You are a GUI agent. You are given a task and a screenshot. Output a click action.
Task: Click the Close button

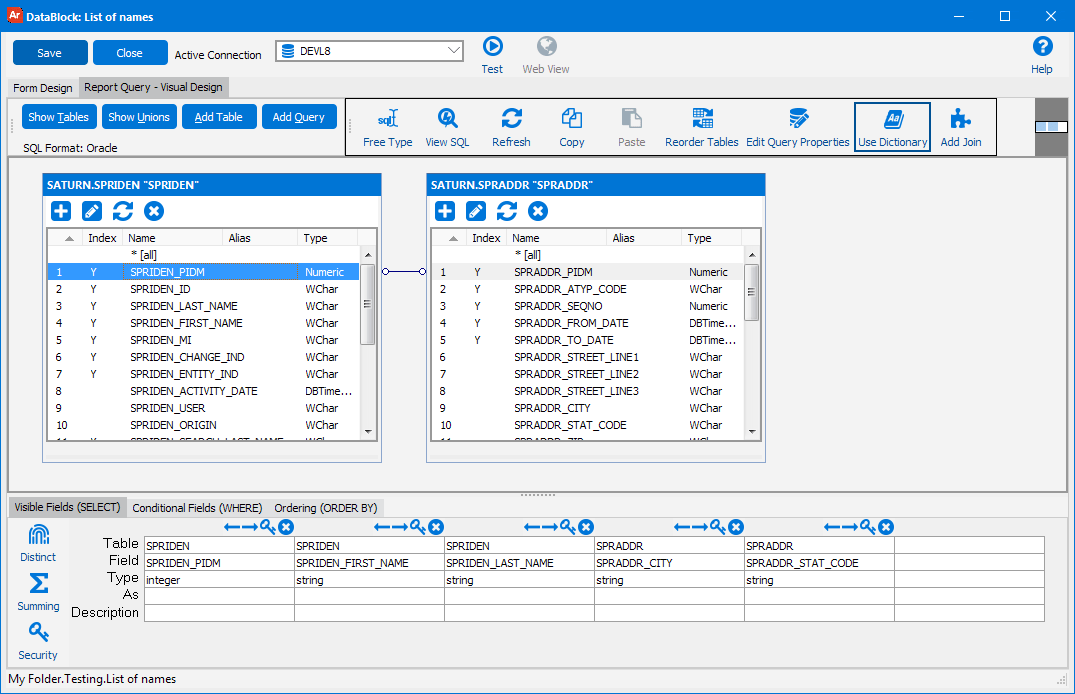tap(130, 53)
